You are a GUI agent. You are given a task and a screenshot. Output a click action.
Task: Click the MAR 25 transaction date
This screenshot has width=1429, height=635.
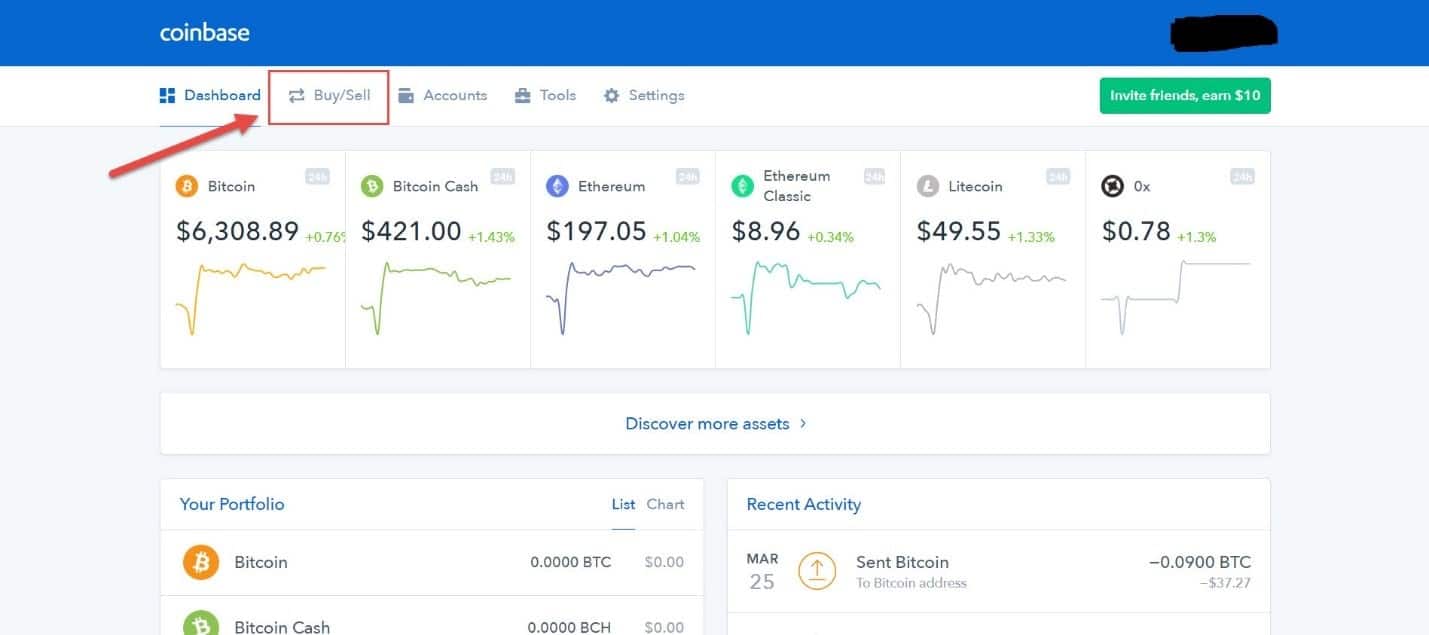point(762,571)
